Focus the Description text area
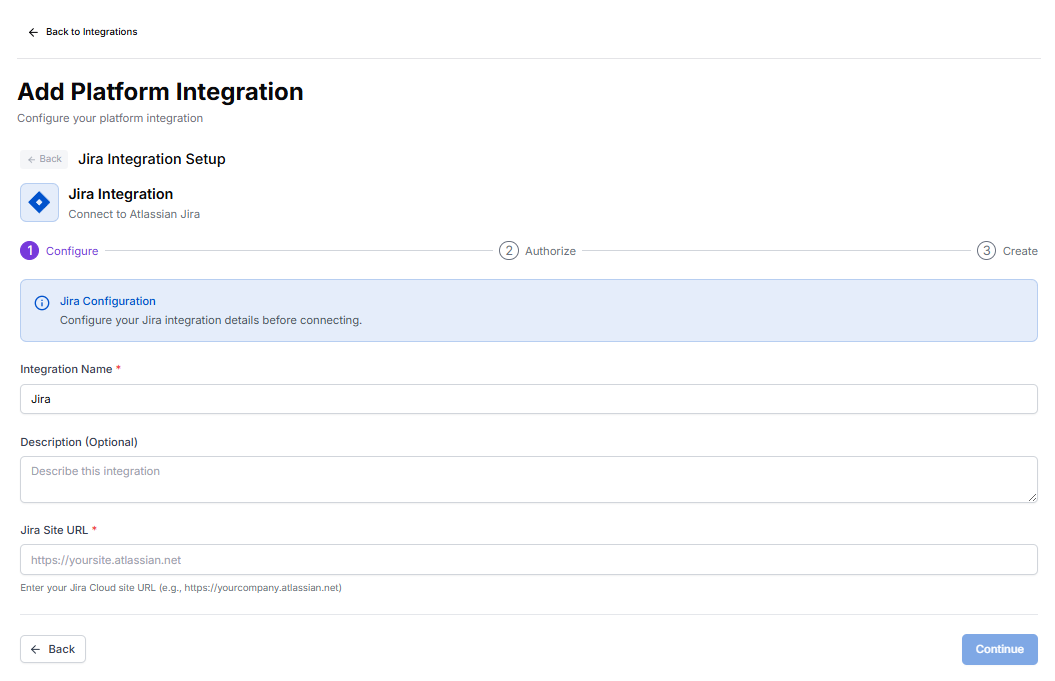The image size is (1055, 681). (529, 479)
